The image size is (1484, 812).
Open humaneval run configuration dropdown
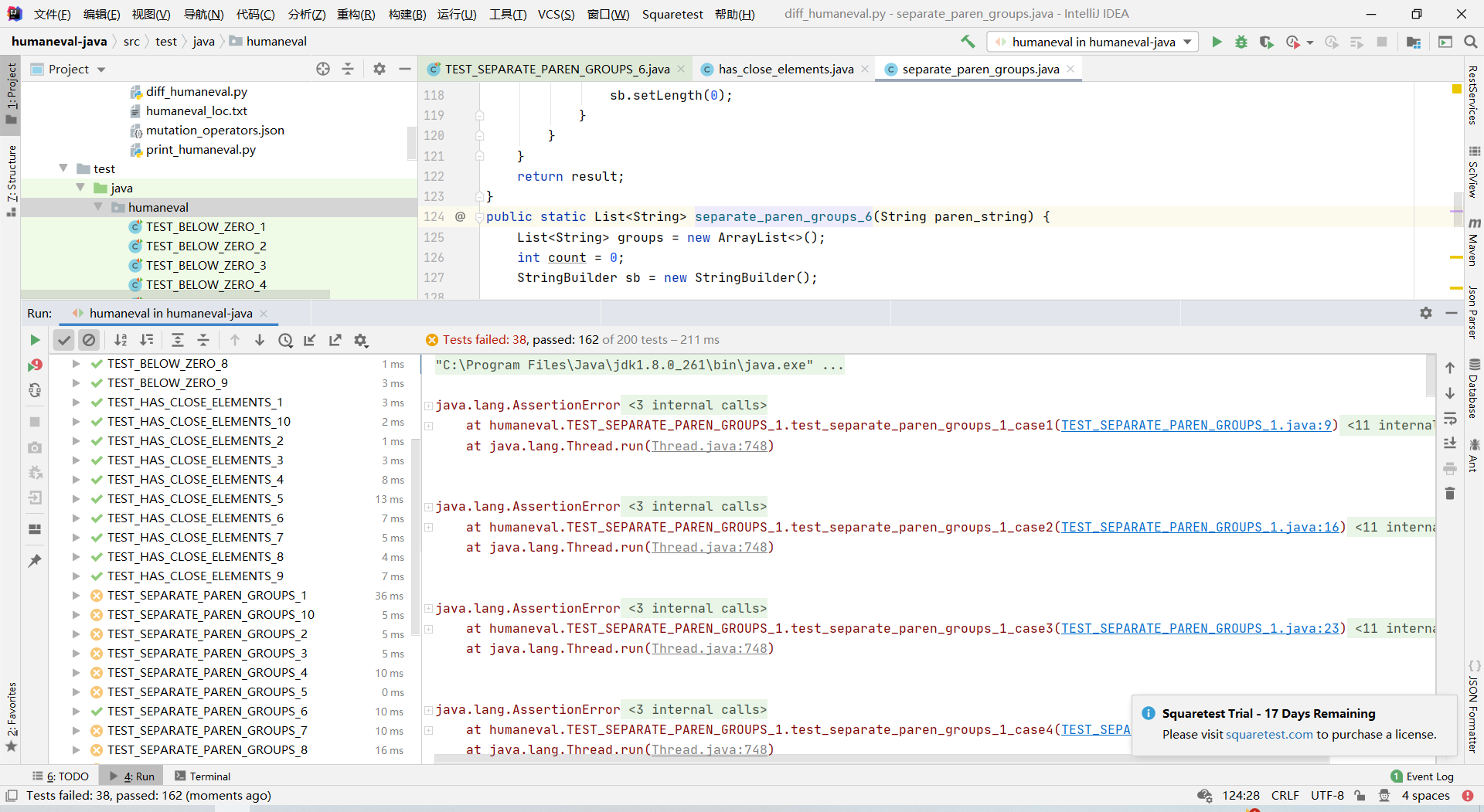[x=1092, y=42]
